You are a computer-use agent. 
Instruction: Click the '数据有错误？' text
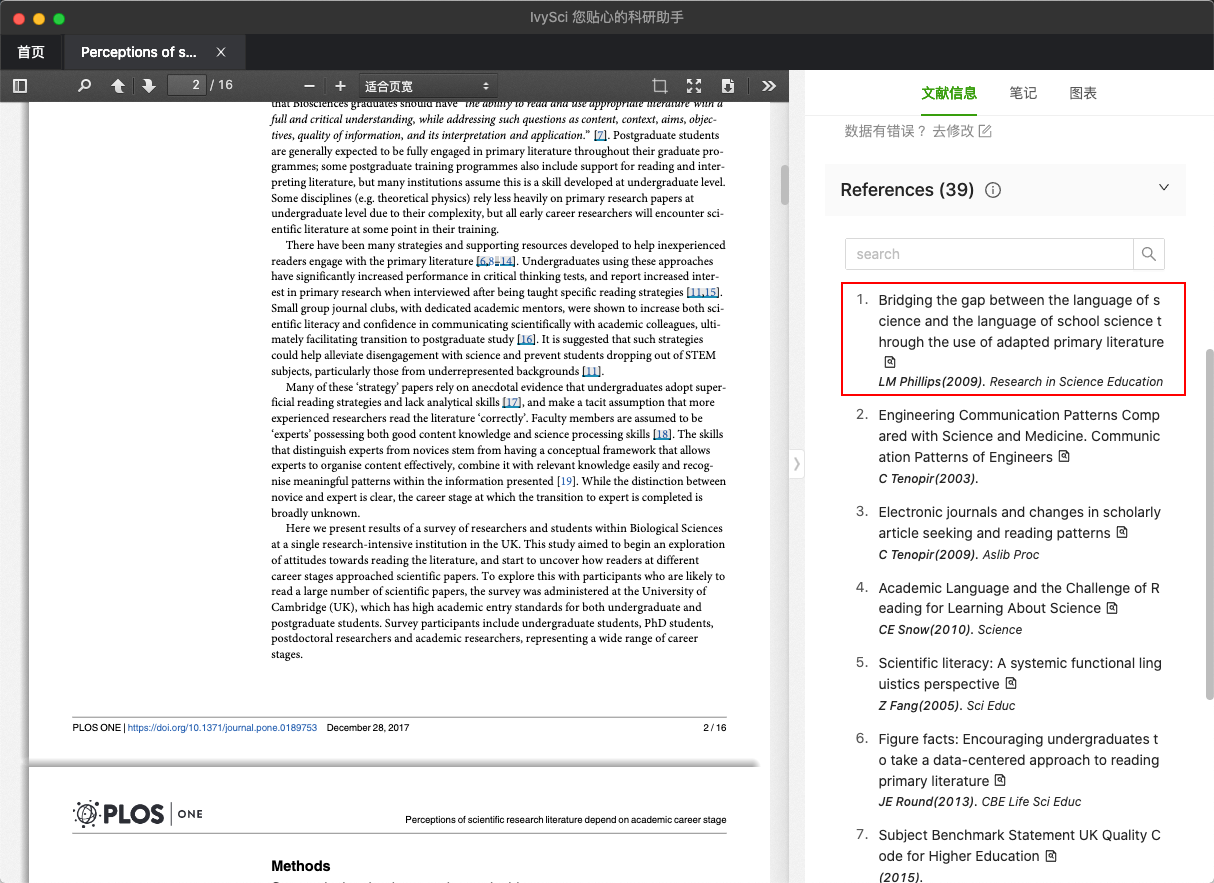coord(886,131)
